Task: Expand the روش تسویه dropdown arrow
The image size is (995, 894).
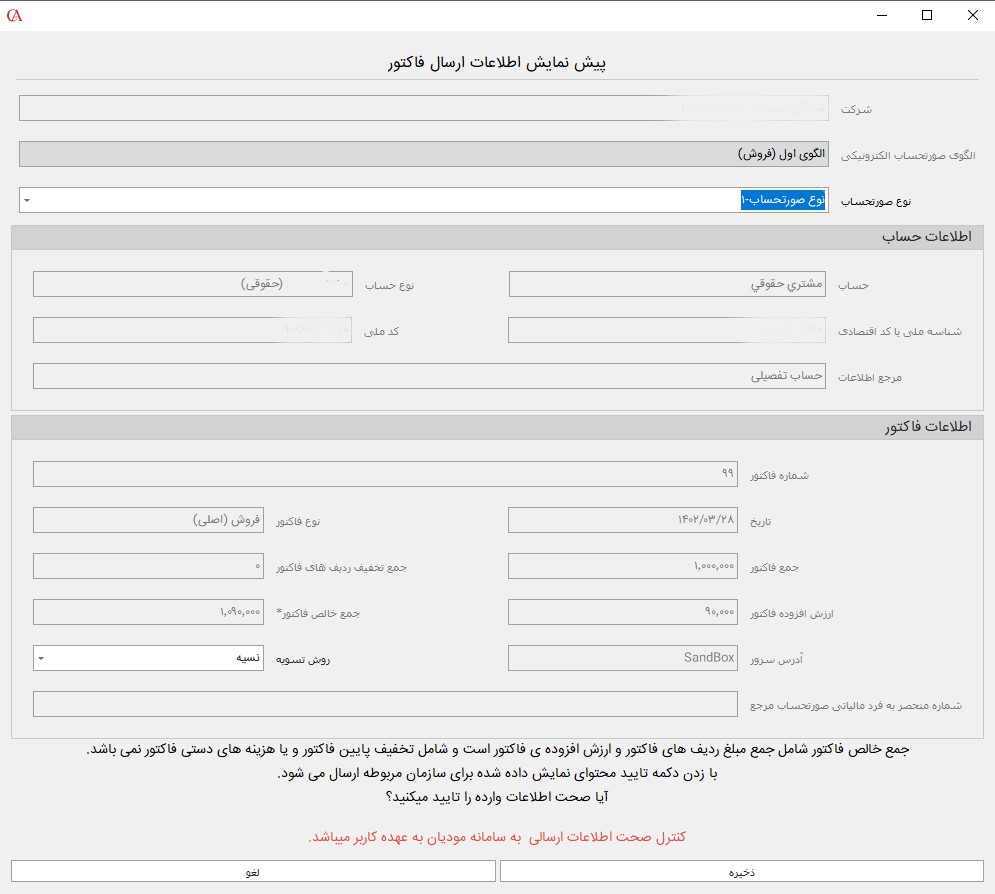Action: pos(41,658)
